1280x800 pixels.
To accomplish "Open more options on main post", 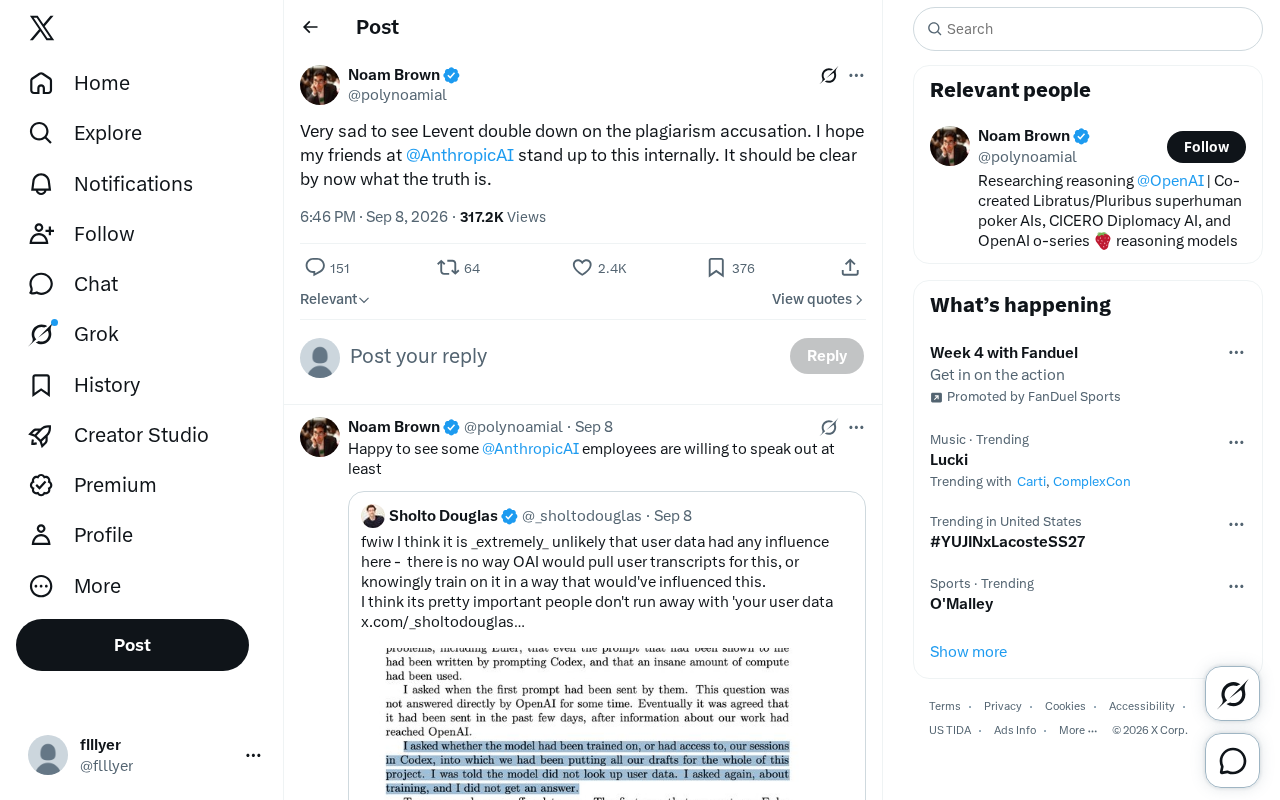I will coord(856,75).
